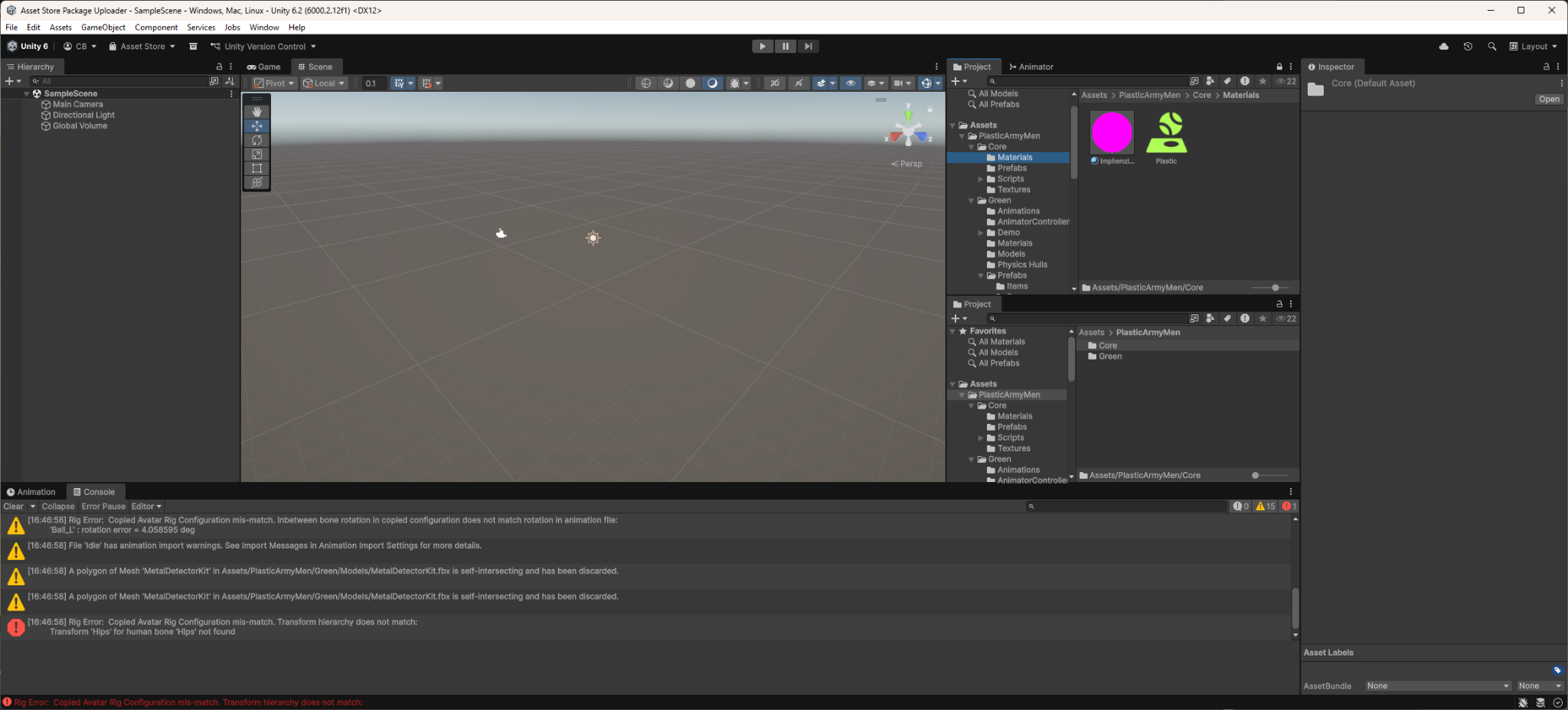Toggle hidden objects visibility eye icon
The width and height of the screenshot is (1568, 710).
[x=851, y=83]
